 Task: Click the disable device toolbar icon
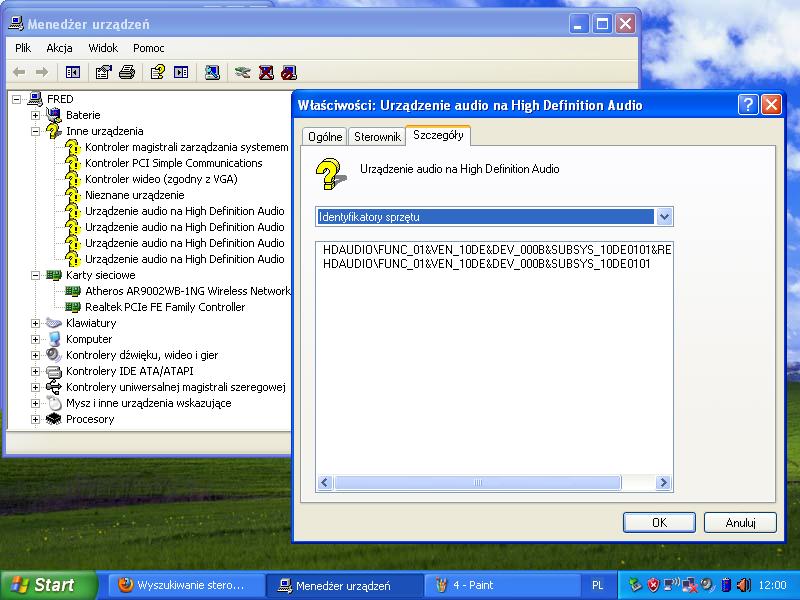(289, 72)
